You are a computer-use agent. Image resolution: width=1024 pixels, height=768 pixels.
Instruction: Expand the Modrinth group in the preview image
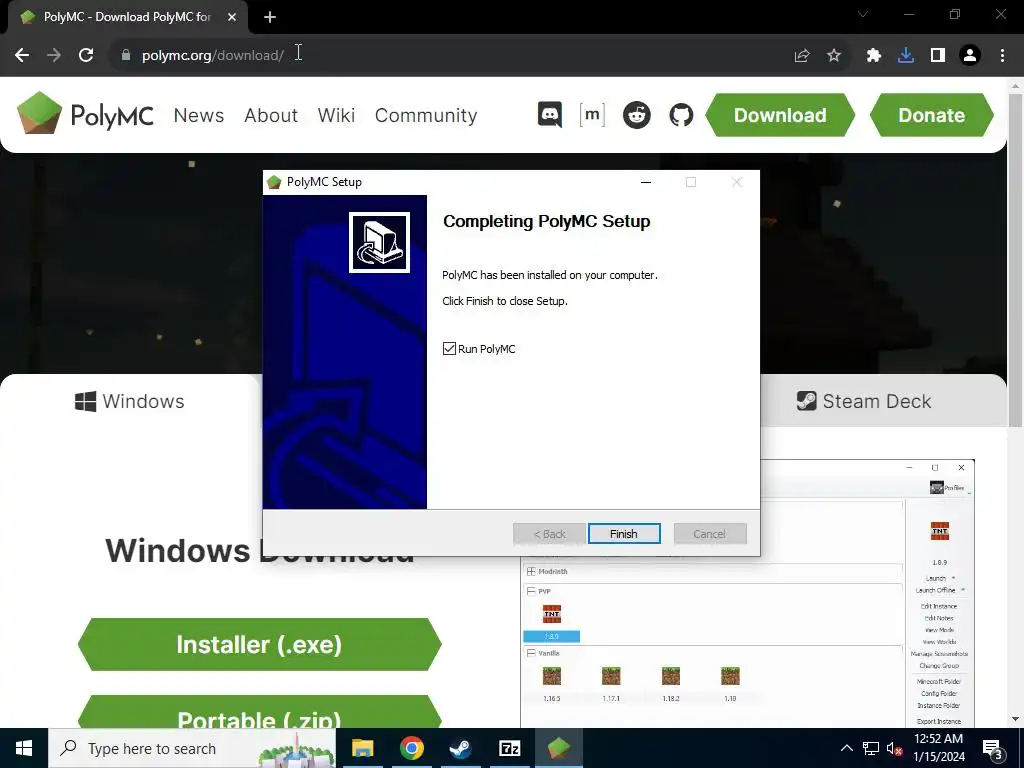[531, 571]
